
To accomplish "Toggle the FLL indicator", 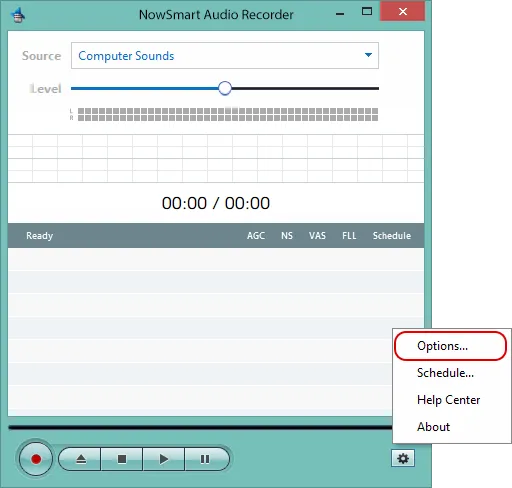I will coord(349,236).
